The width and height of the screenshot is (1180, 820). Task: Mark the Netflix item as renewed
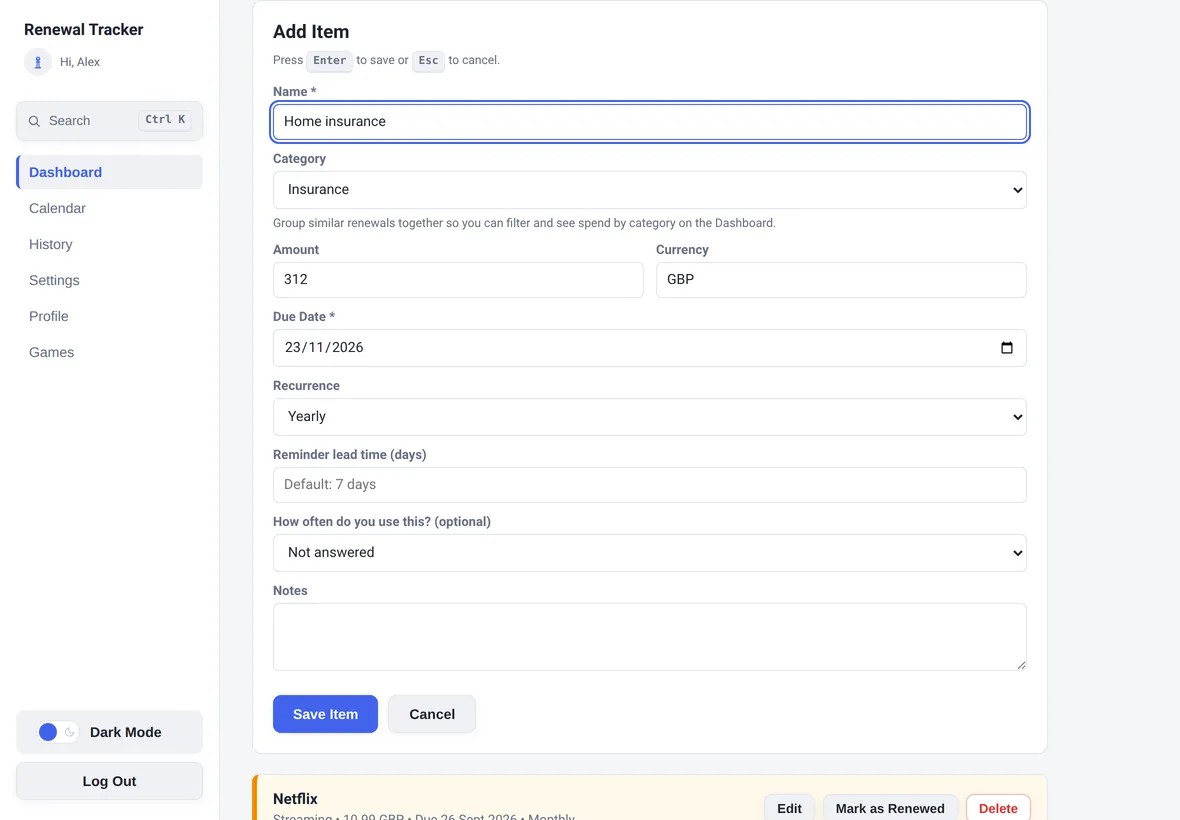(x=890, y=808)
